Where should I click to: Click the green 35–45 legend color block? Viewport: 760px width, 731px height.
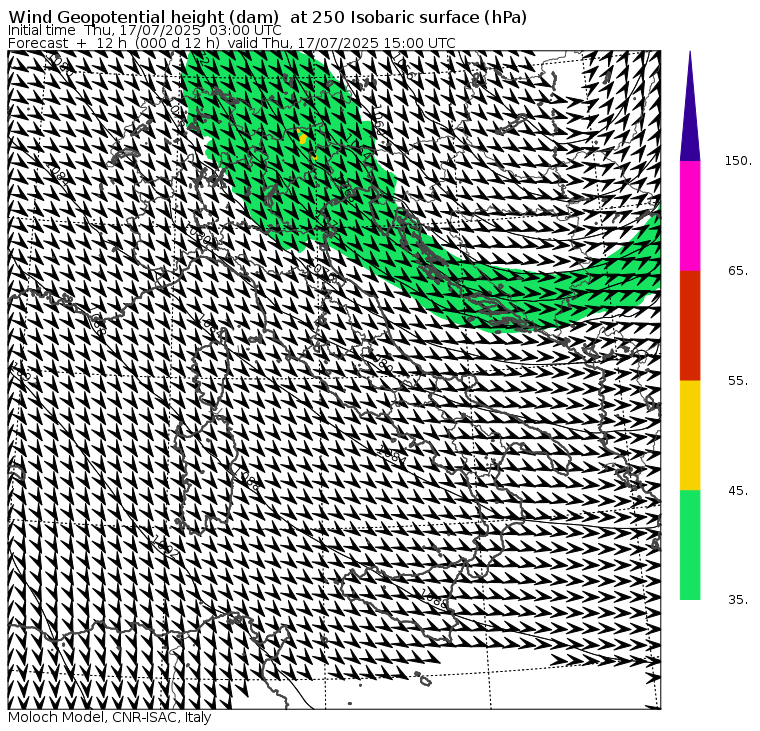pos(690,545)
